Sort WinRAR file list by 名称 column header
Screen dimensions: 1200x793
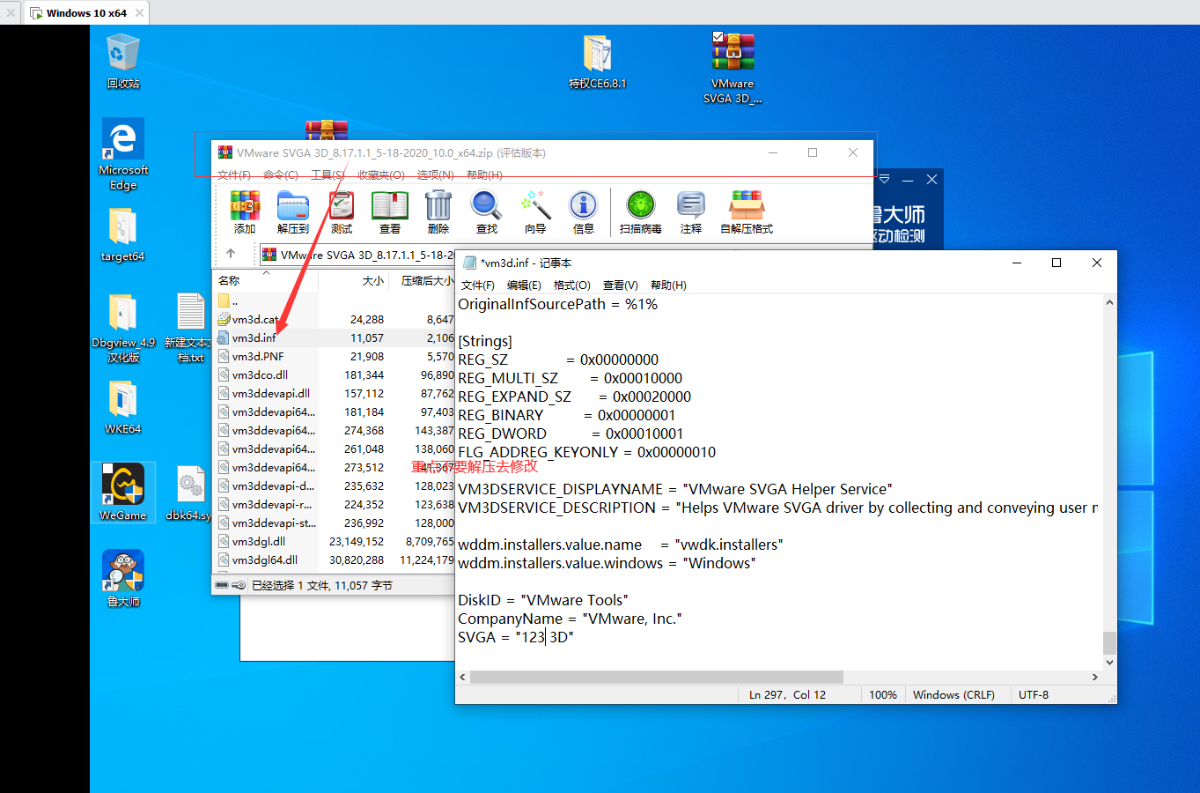[x=265, y=281]
